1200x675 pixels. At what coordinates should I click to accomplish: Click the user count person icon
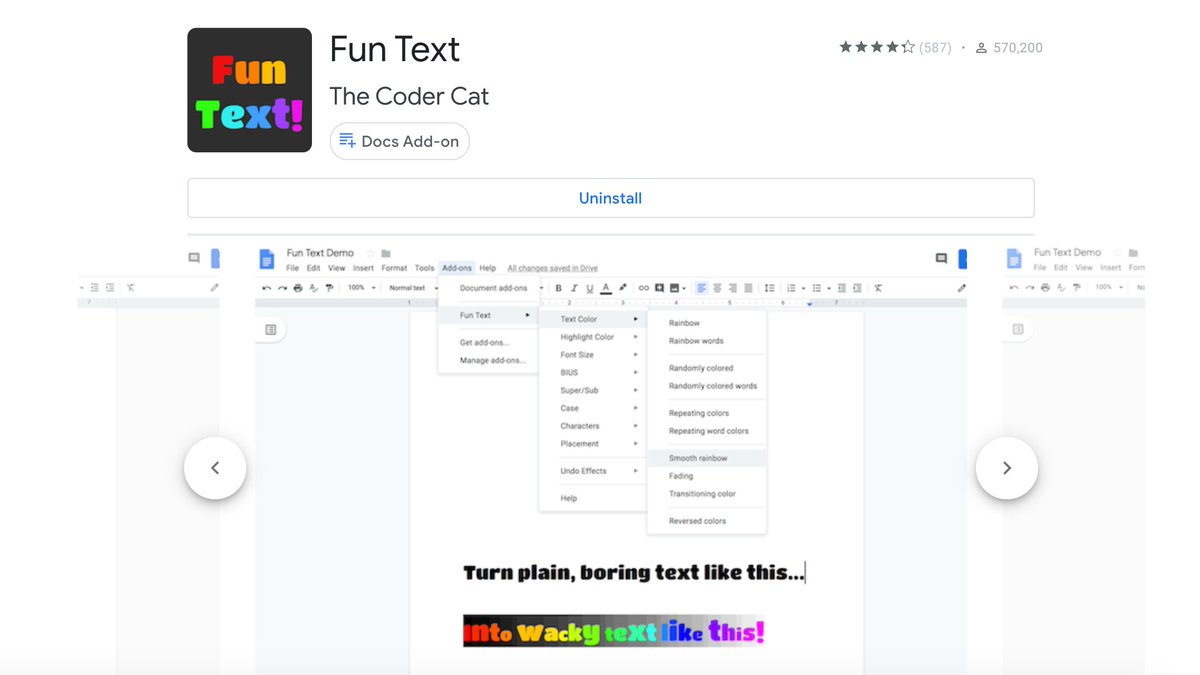(981, 48)
